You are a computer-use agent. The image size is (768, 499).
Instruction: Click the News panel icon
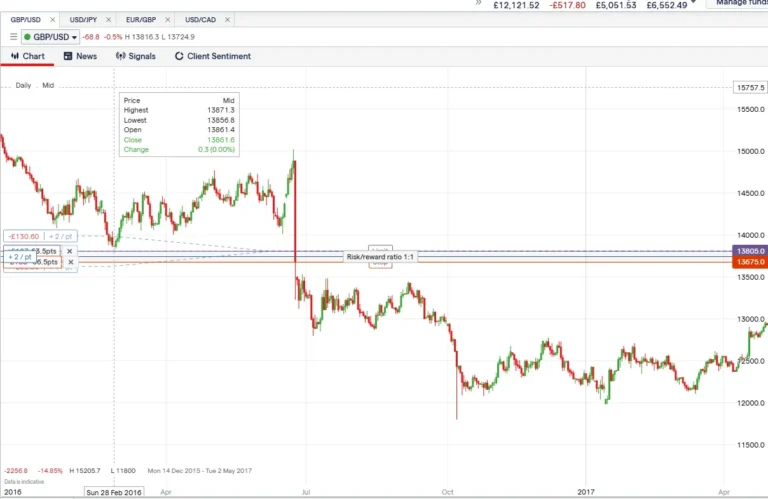pos(68,56)
